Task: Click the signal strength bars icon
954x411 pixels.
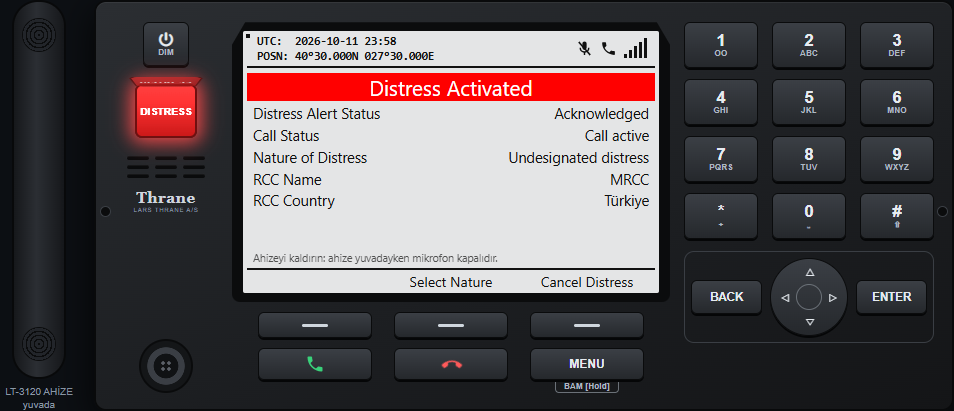Action: [636, 48]
